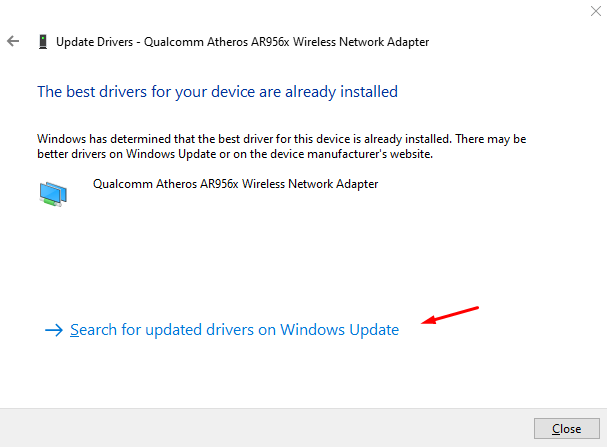Click the arrow icon beside the Search link
Screen dimensions: 607x447
[54, 330]
